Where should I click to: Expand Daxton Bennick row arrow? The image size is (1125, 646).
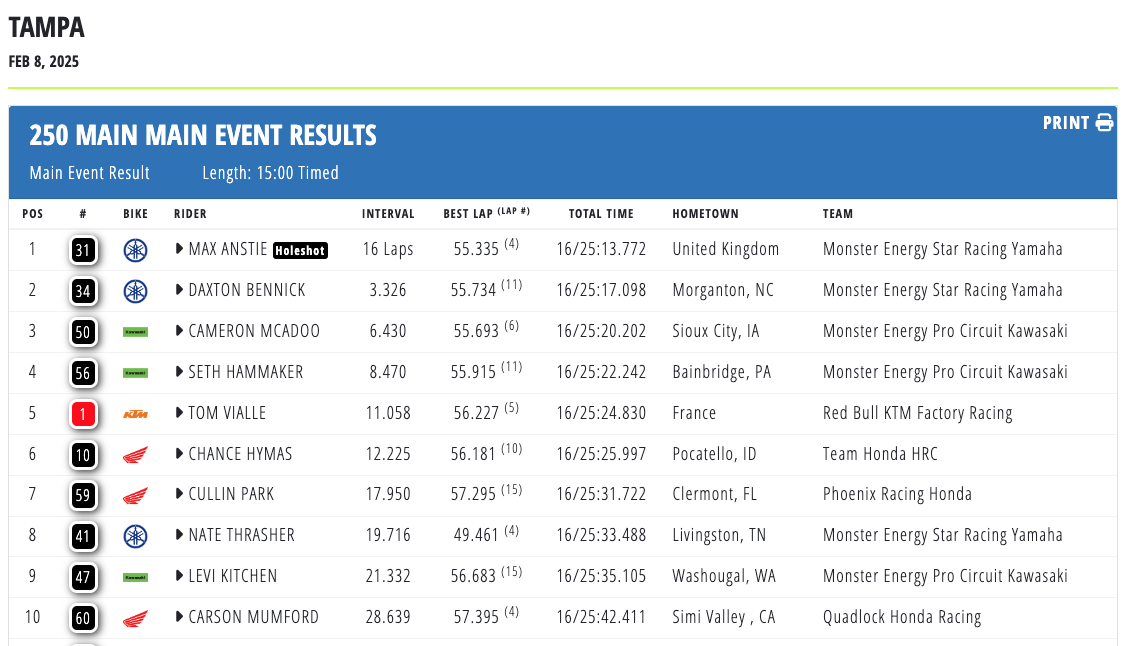pos(180,290)
